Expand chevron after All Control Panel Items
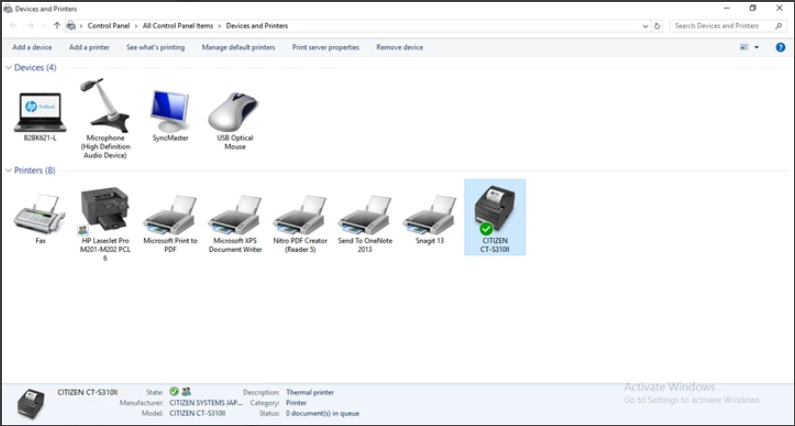Image resolution: width=795 pixels, height=426 pixels. coord(219,26)
